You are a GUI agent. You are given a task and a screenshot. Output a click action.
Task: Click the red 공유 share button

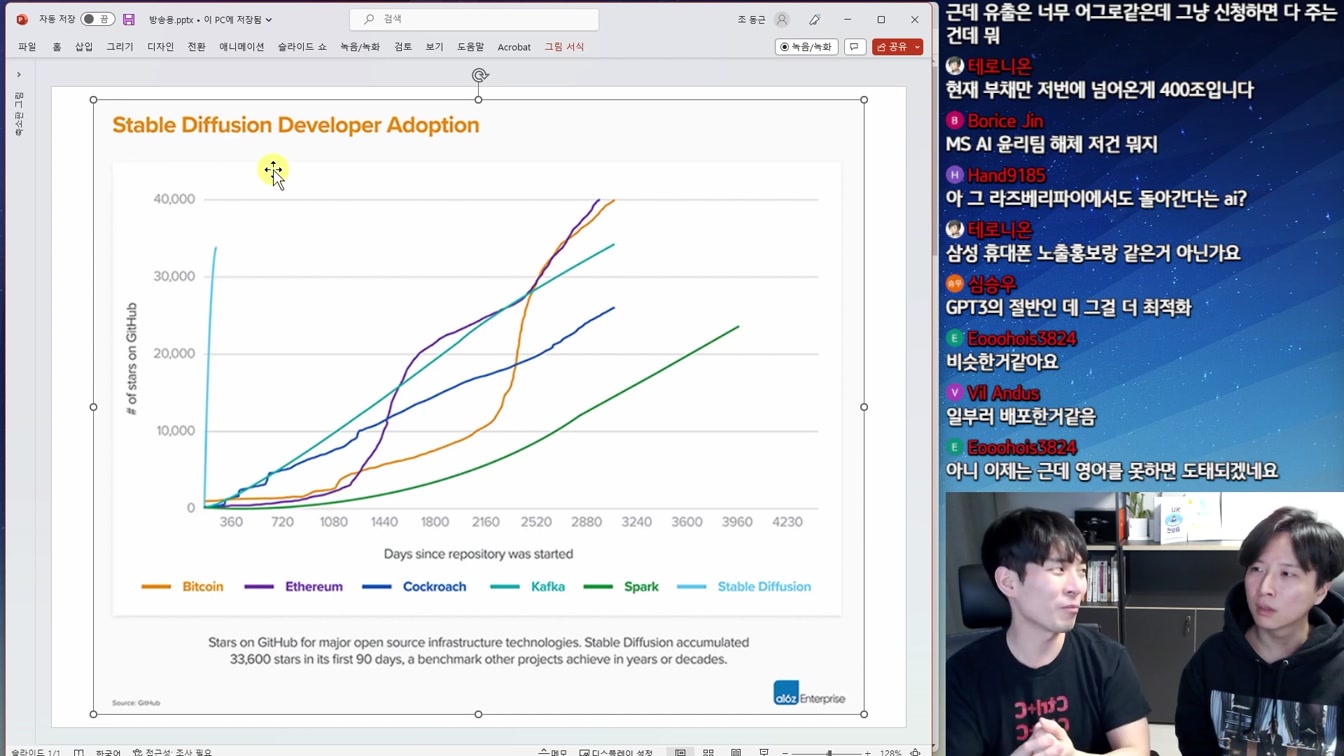(892, 47)
